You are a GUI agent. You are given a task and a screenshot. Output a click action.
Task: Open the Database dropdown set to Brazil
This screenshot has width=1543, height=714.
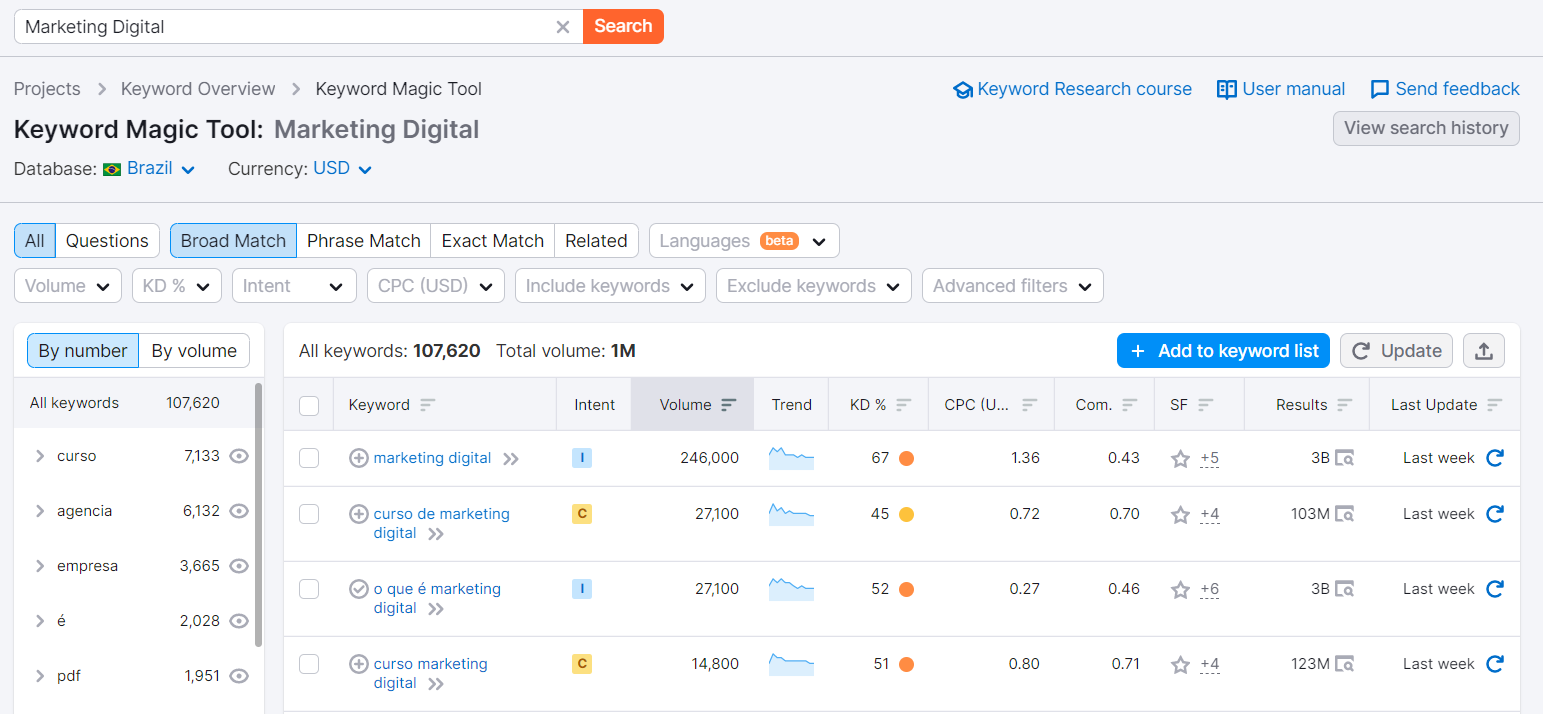(149, 168)
